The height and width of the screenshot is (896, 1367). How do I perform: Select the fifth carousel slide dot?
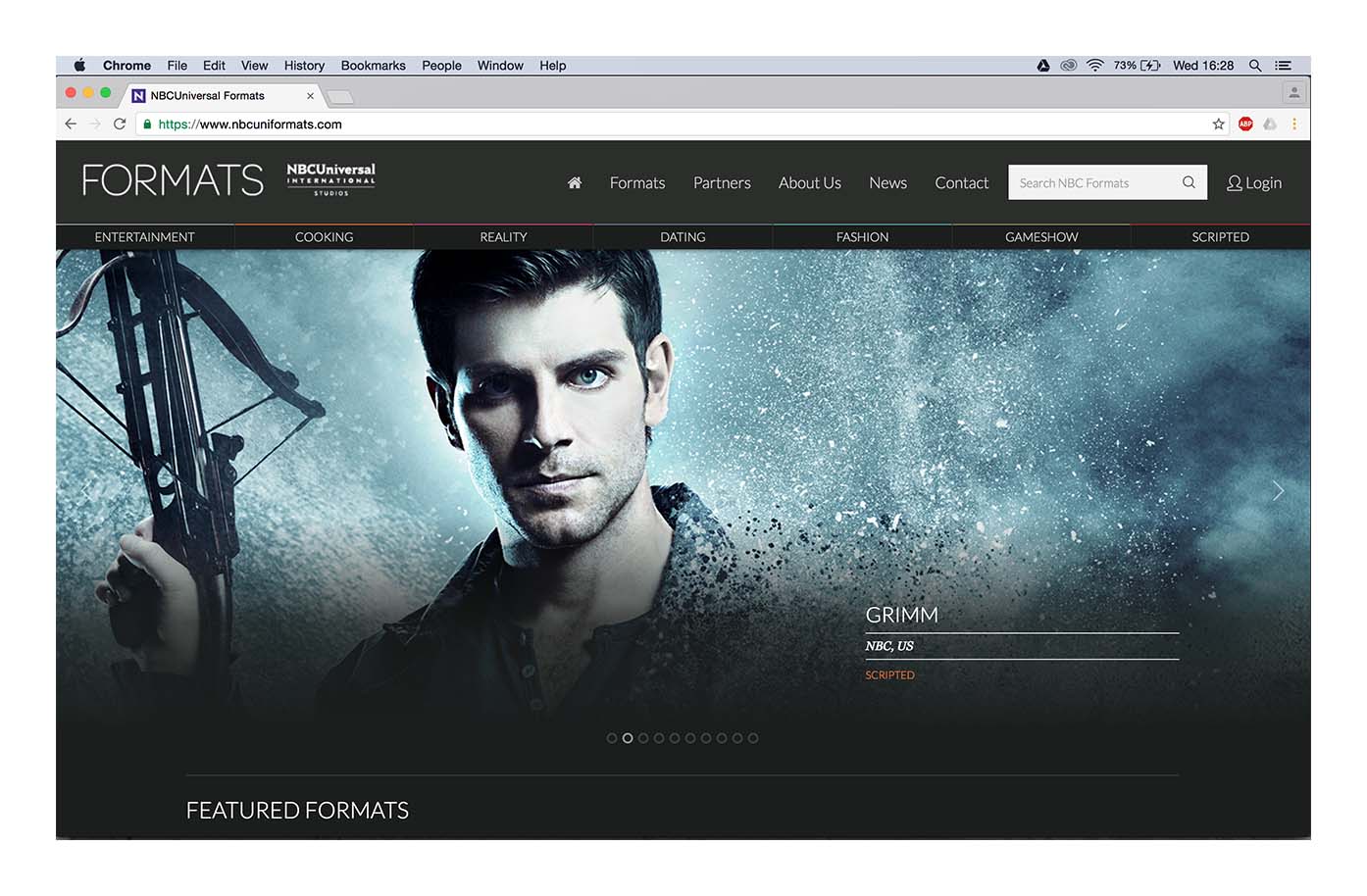pyautogui.click(x=675, y=738)
